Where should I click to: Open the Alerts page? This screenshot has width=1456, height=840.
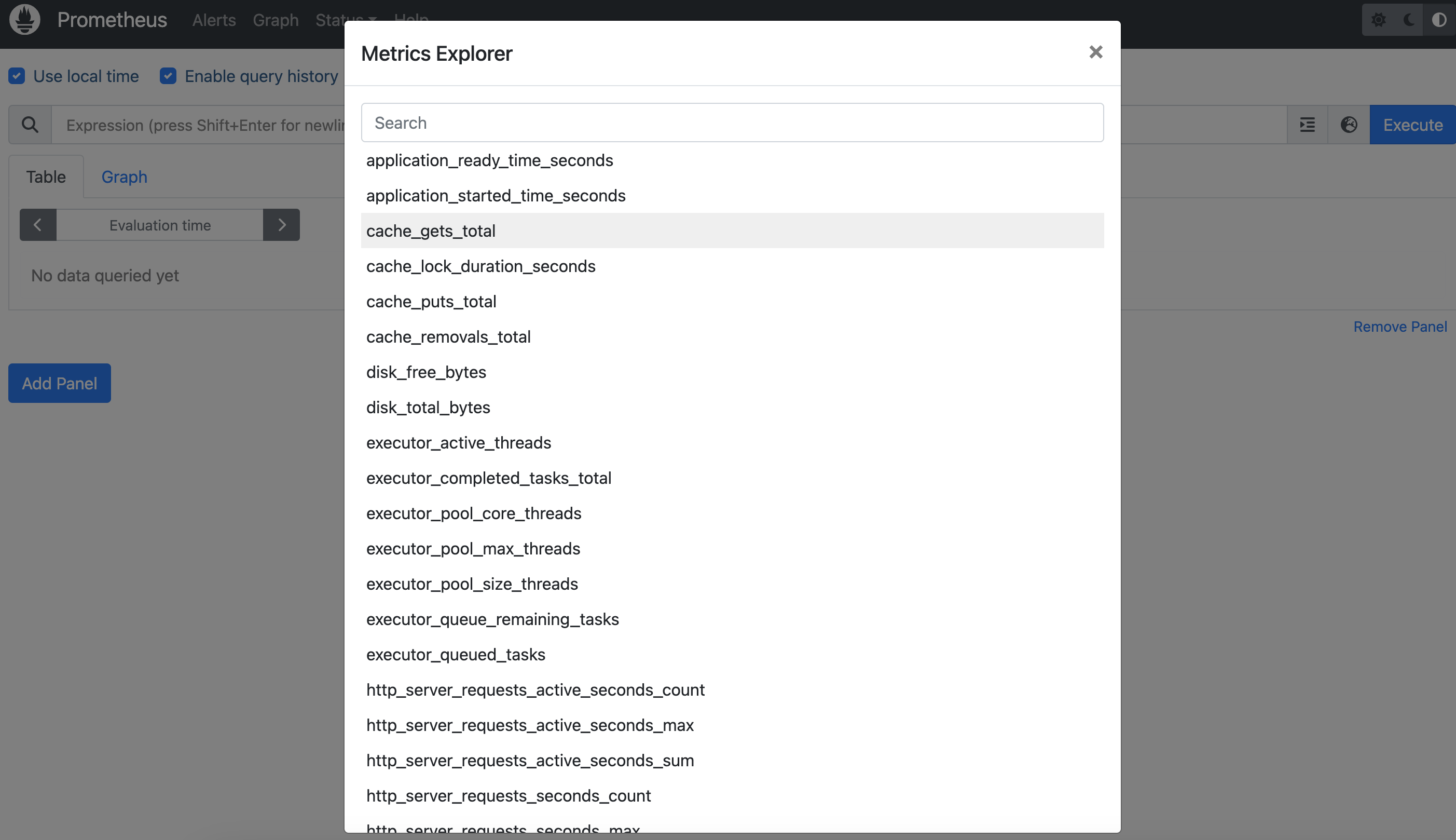pyautogui.click(x=214, y=20)
